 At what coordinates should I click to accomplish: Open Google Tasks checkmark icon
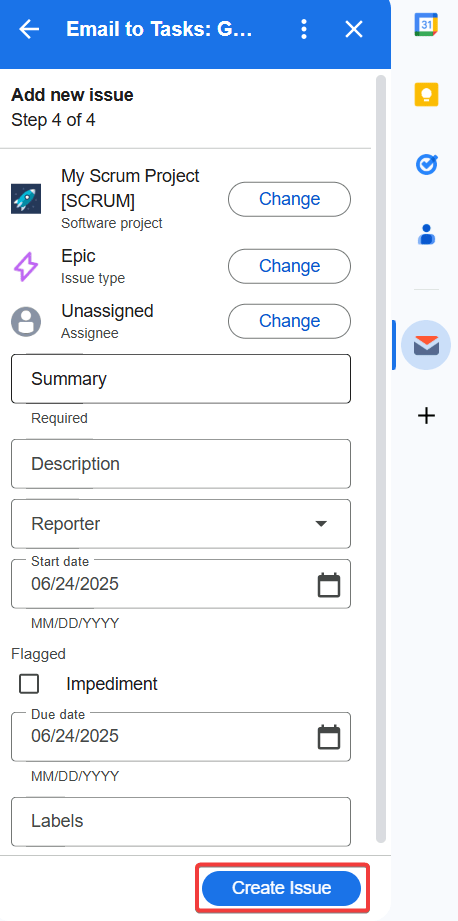point(426,164)
